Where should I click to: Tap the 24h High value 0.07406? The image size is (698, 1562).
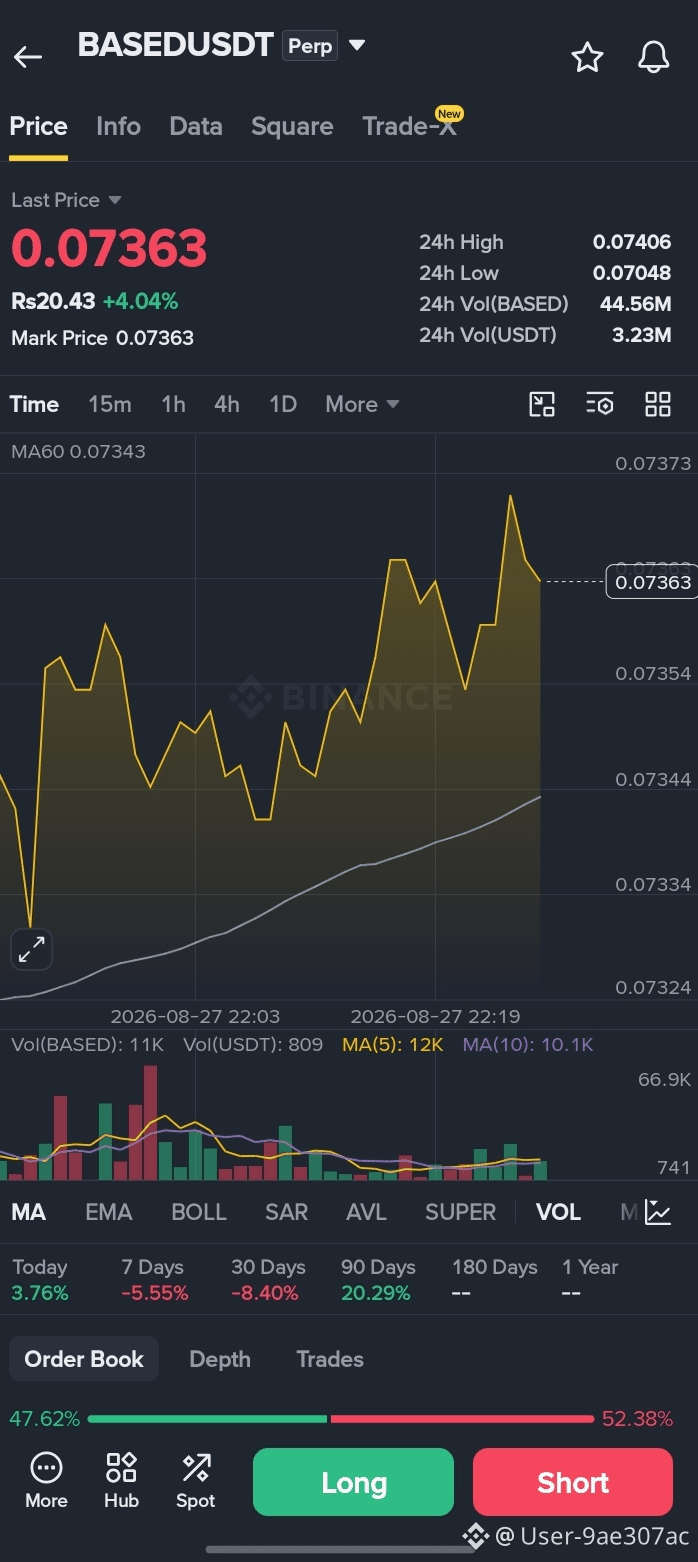[632, 242]
